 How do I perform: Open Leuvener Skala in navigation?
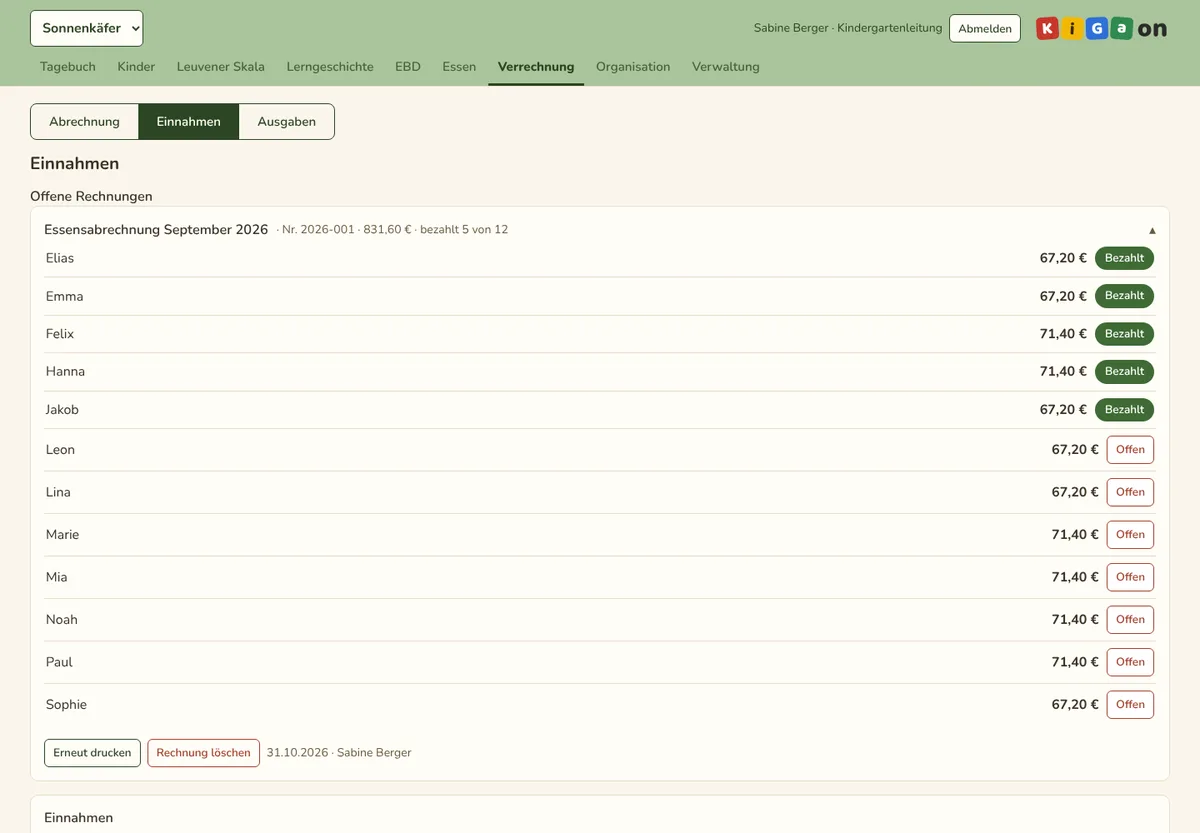coord(221,67)
